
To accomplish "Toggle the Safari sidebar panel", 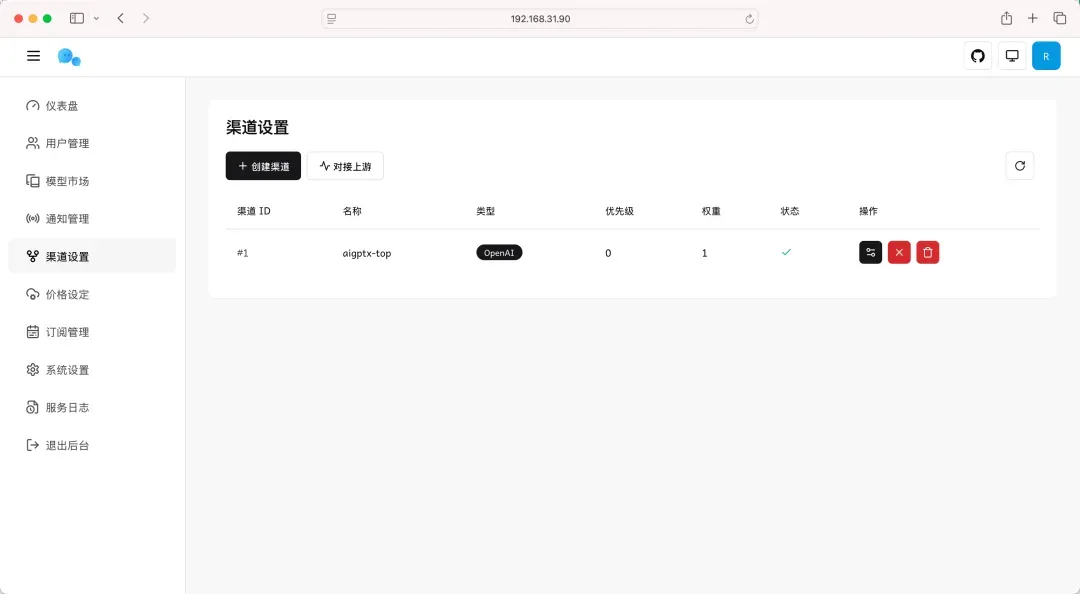I will pyautogui.click(x=77, y=19).
